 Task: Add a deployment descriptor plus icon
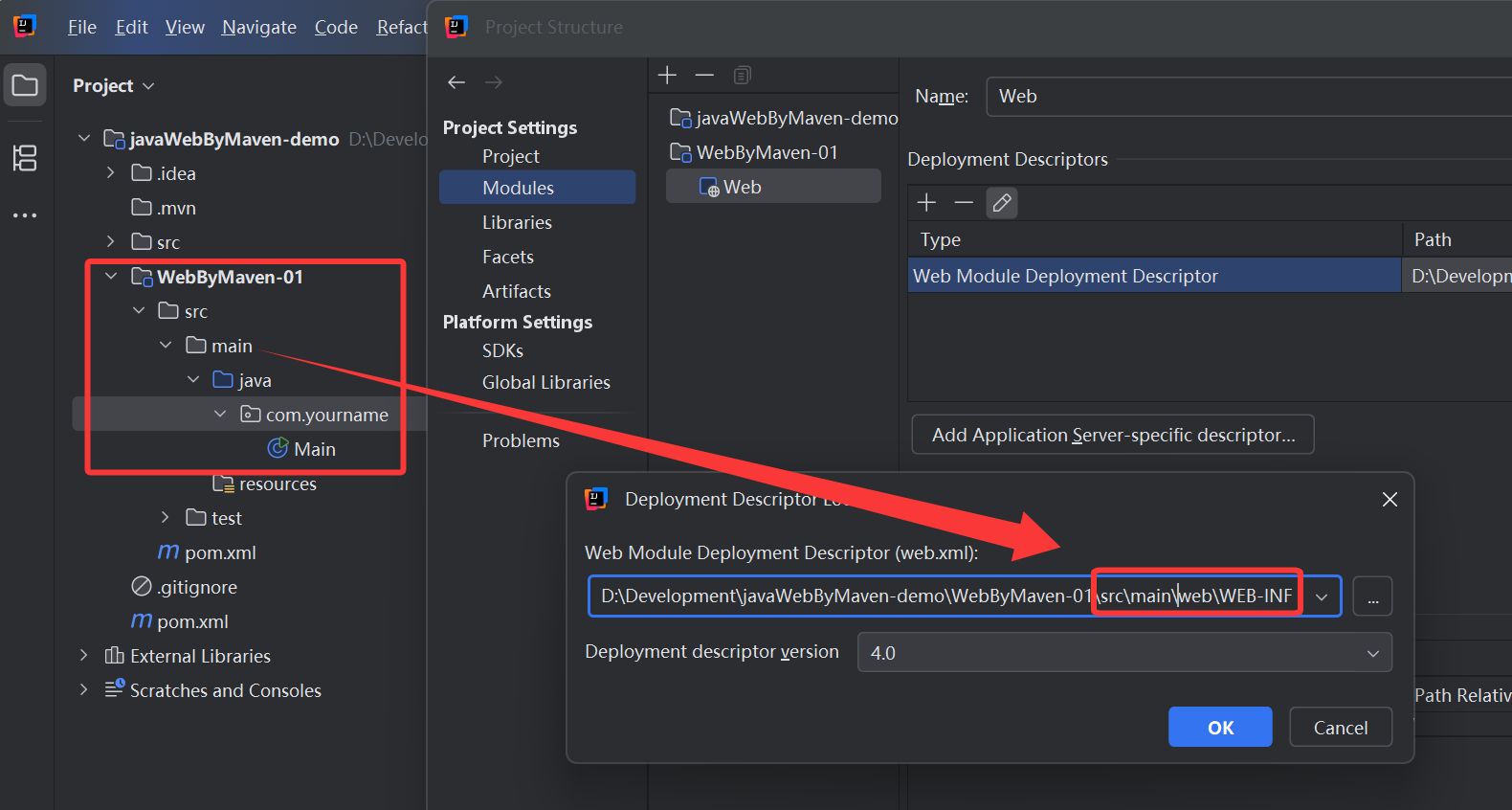(926, 202)
